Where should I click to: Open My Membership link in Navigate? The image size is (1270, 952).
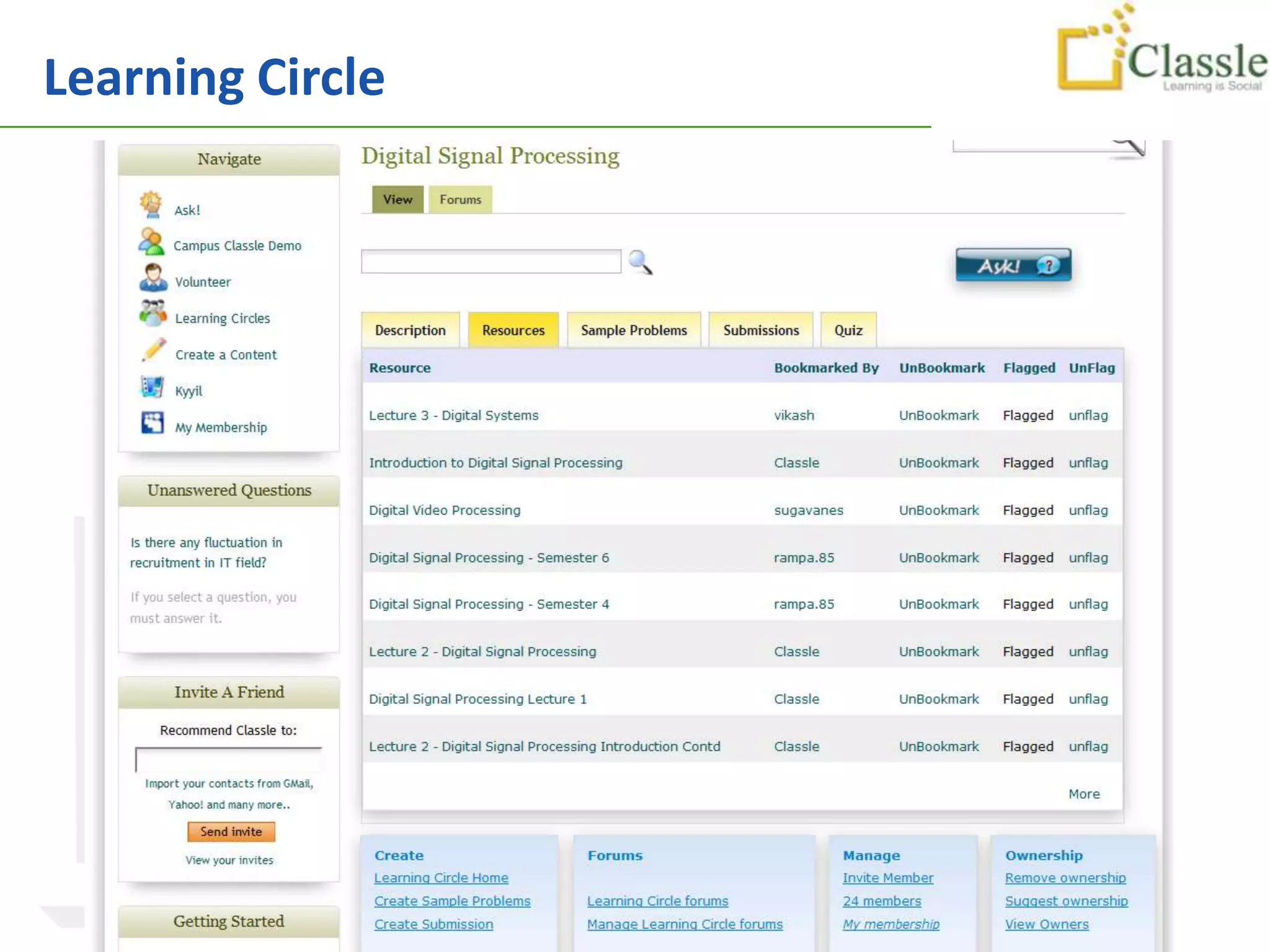pos(221,428)
